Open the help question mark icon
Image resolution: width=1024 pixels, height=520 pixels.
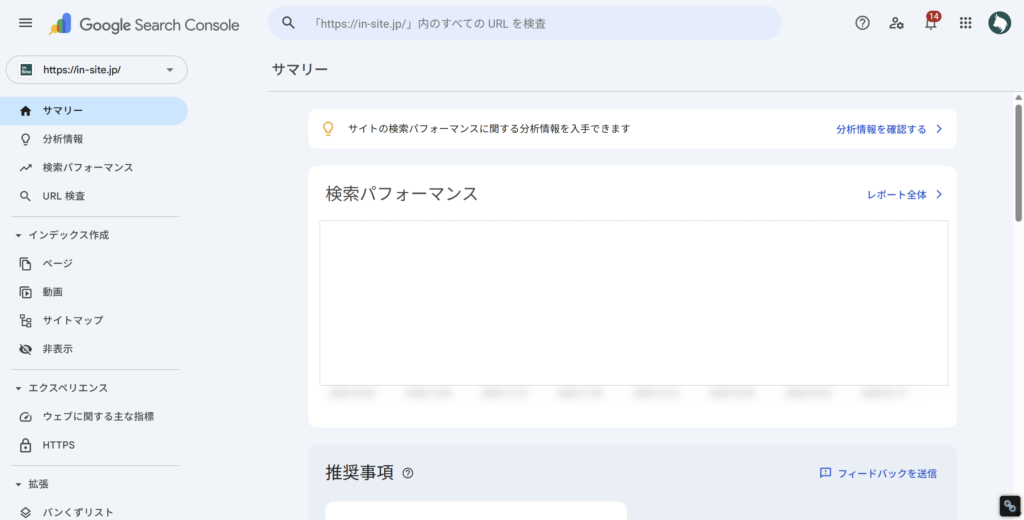tap(862, 23)
